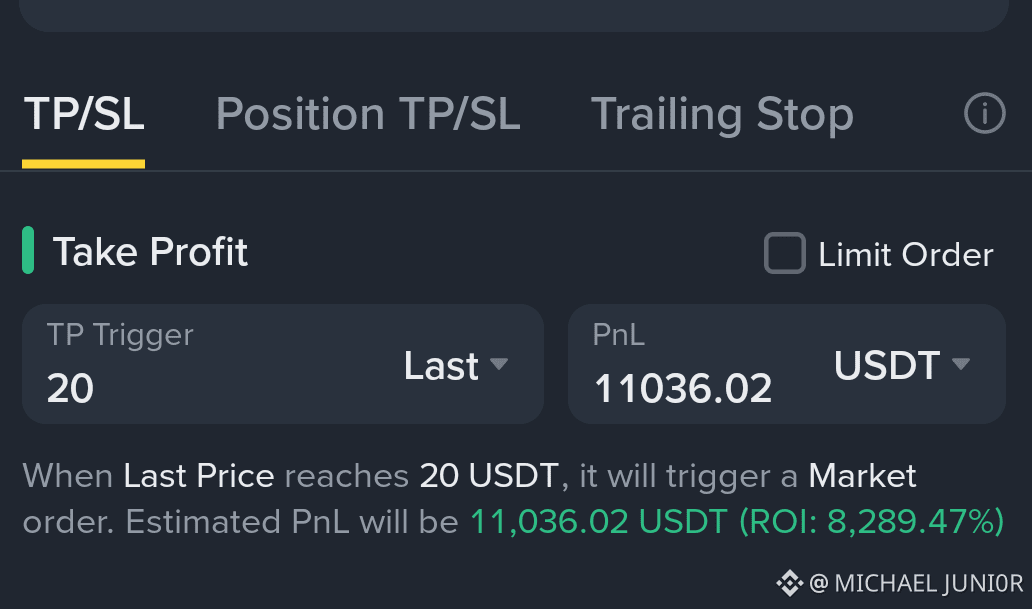Image resolution: width=1032 pixels, height=609 pixels.
Task: Click the Binance logo watermark
Action: [789, 583]
